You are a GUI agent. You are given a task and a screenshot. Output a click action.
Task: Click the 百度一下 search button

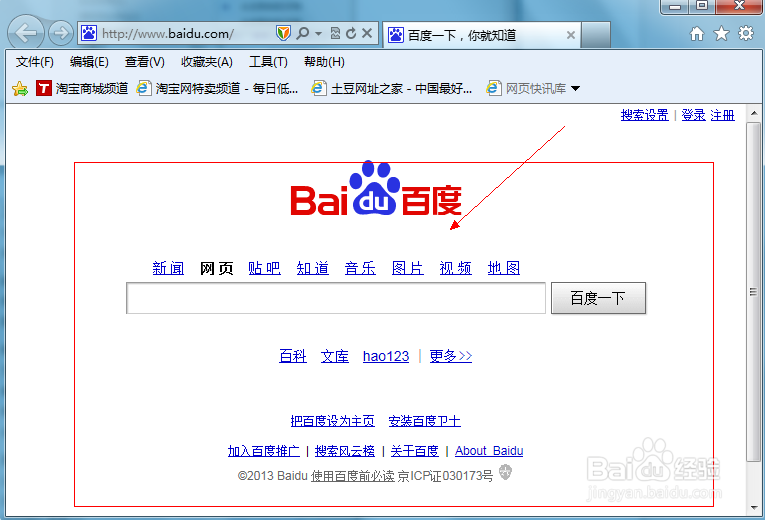598,298
